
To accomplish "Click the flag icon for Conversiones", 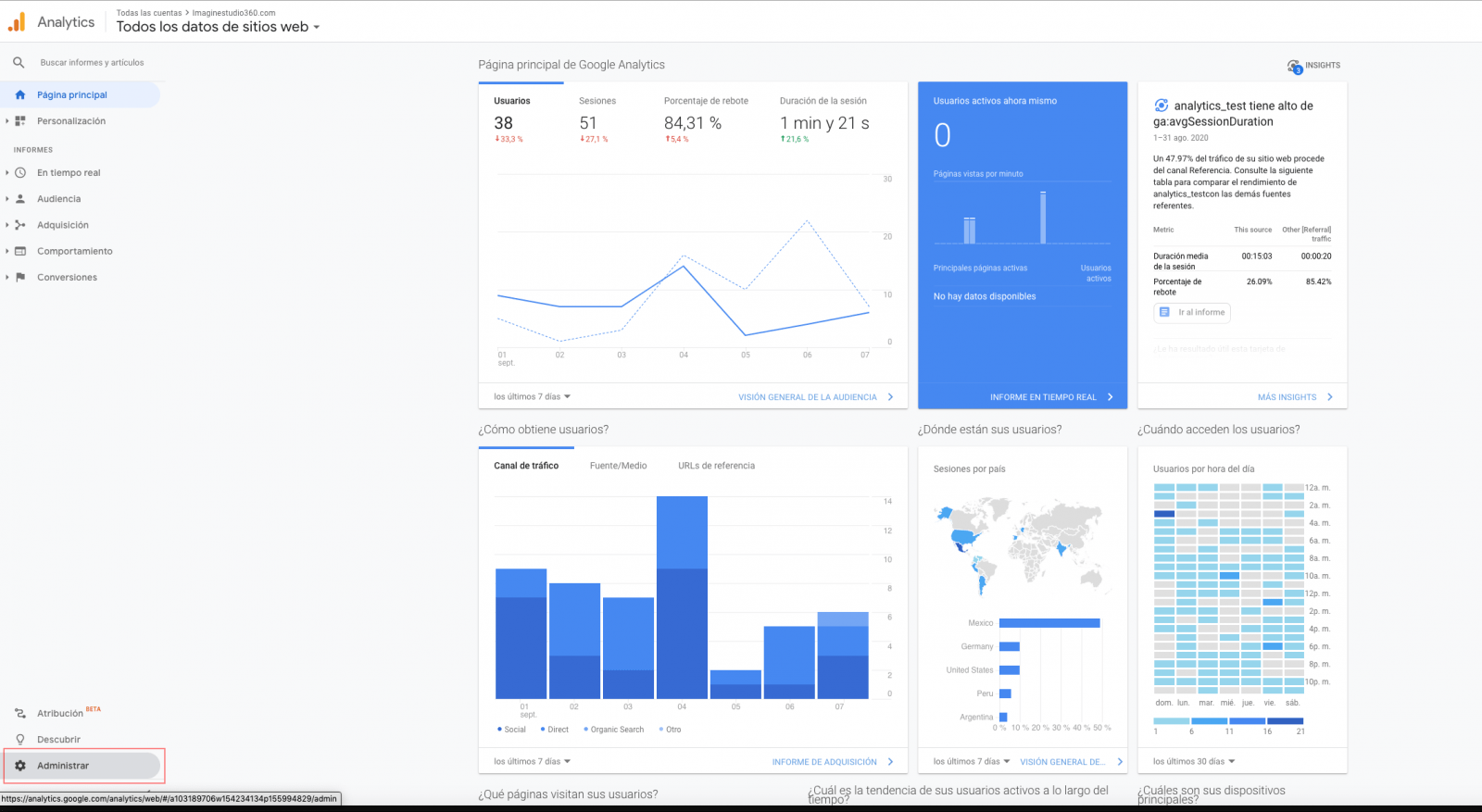I will coord(20,277).
